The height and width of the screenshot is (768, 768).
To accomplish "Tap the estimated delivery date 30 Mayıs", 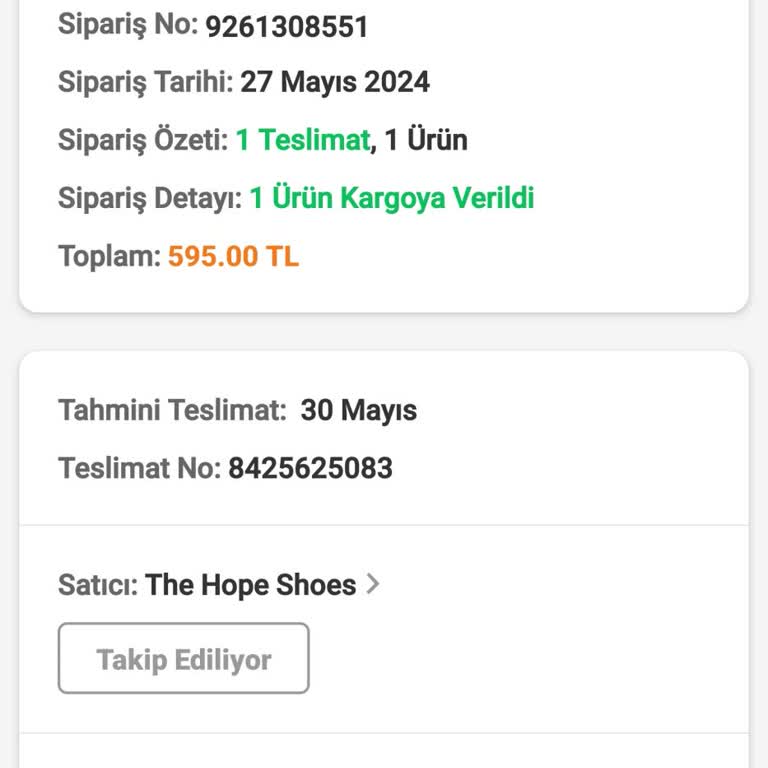I will pyautogui.click(x=359, y=410).
